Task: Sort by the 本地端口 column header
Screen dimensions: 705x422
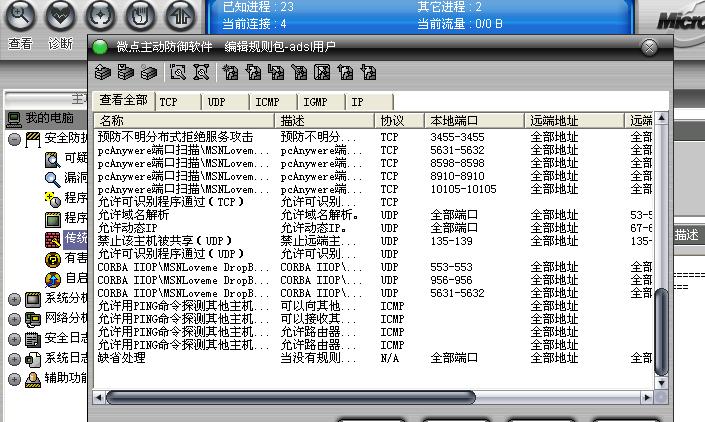Action: (x=475, y=120)
